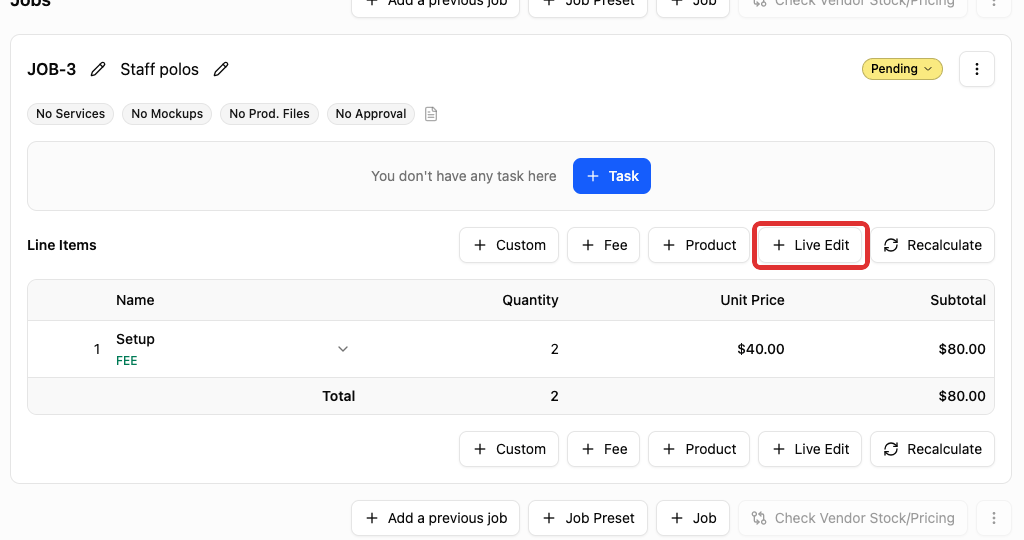This screenshot has width=1024, height=540.
Task: Select the $40.00 unit price cell
Action: click(760, 349)
